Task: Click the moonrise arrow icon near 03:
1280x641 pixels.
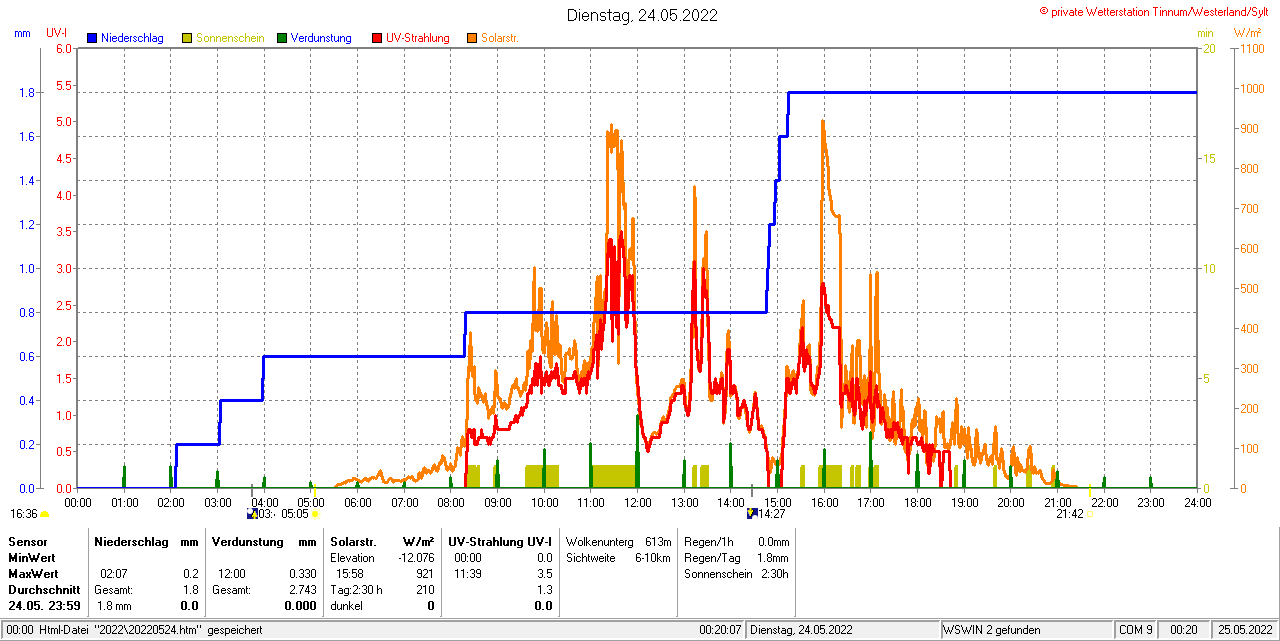Action: 251,514
